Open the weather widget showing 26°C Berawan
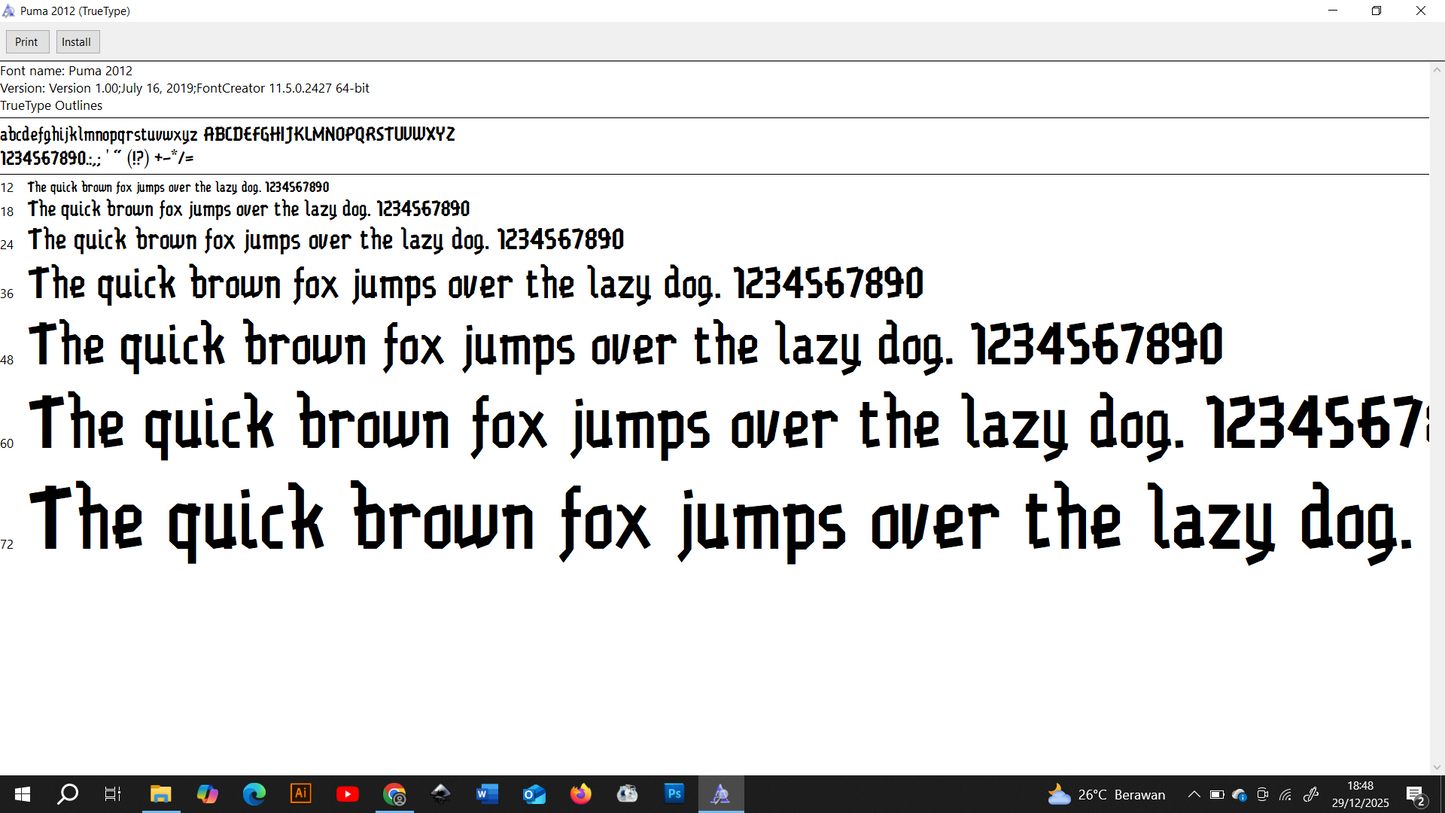Screen dimensions: 1445x813 [x=1106, y=795]
